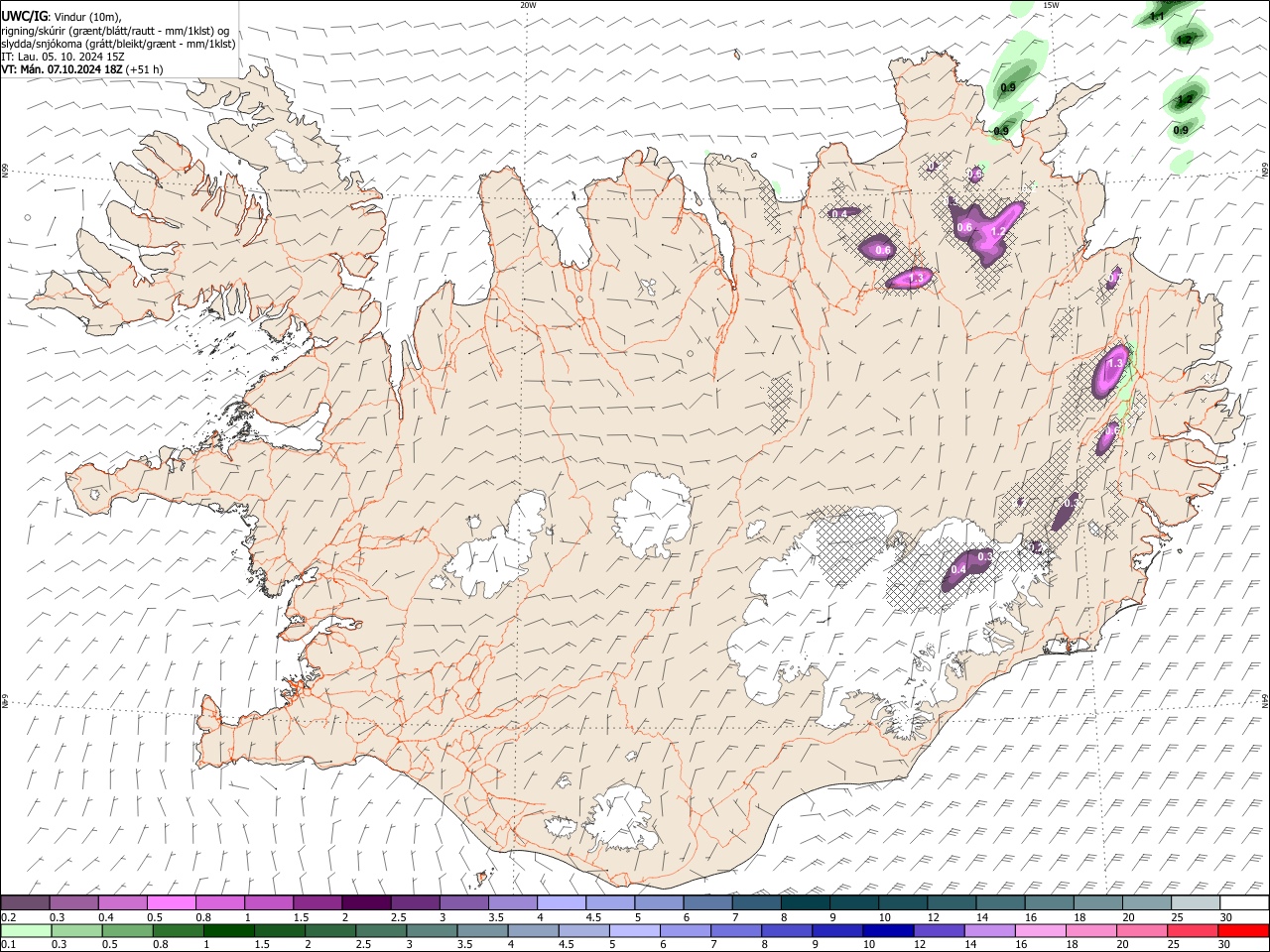Click the 'rigning/skúrir' legend description line
This screenshot has height=952, width=1270.
pyautogui.click(x=115, y=31)
